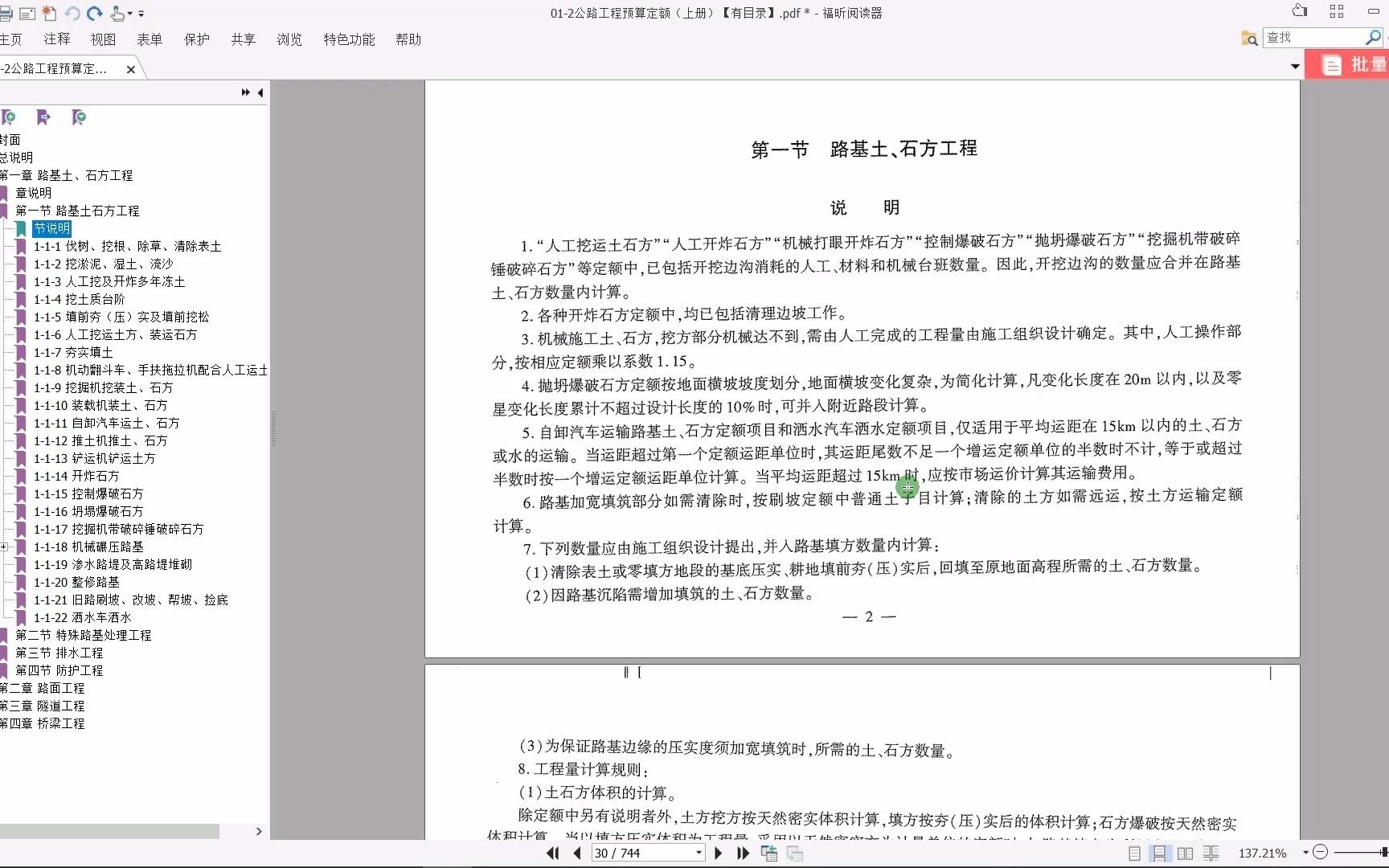Viewport: 1389px width, 868px height.
Task: Click the bookmark panel horizontal scrollbar
Action: (x=109, y=831)
